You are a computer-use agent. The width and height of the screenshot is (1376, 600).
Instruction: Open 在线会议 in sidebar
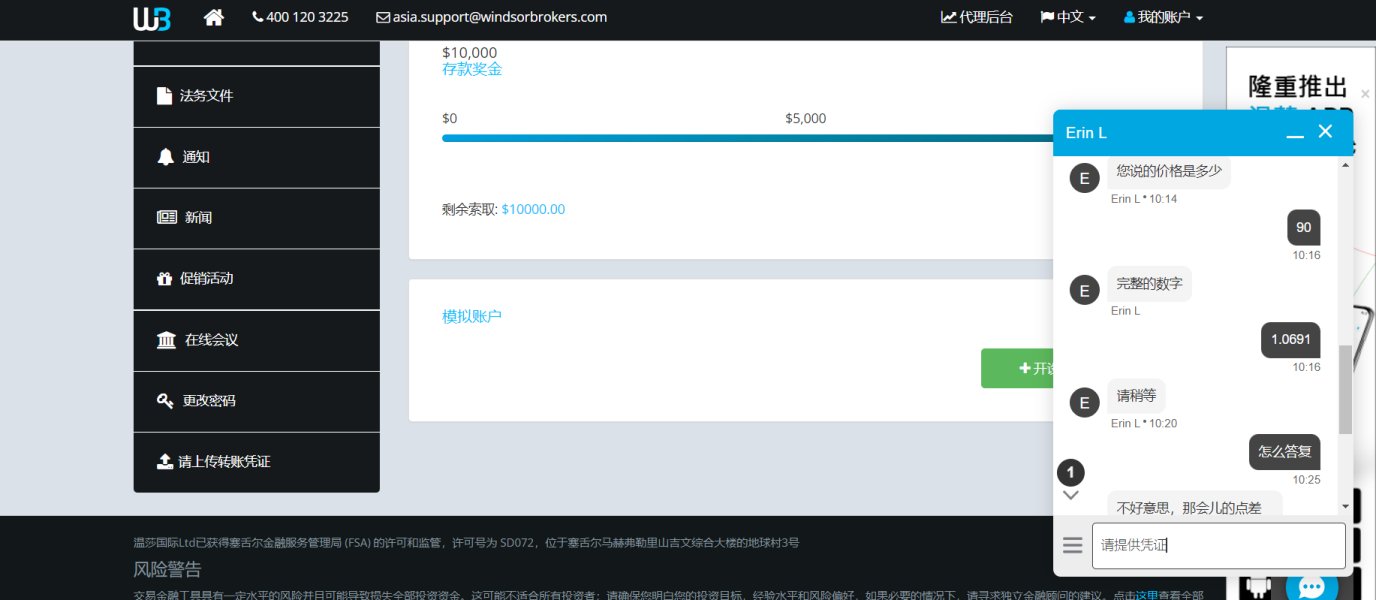click(256, 340)
